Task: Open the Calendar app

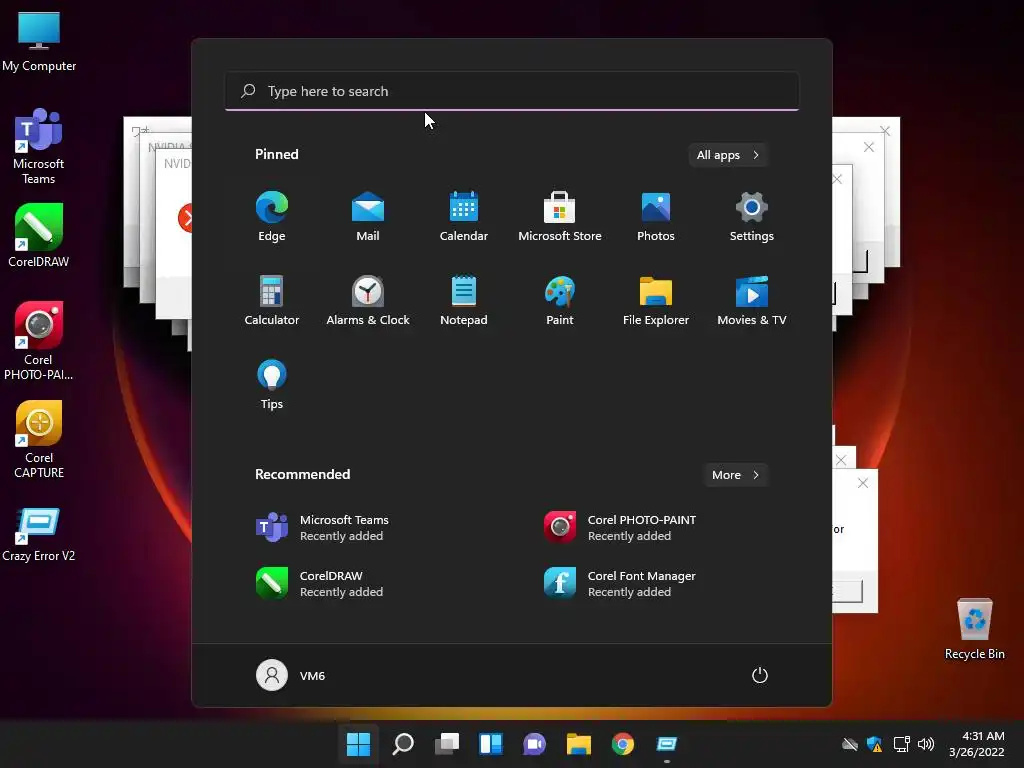Action: click(x=464, y=216)
